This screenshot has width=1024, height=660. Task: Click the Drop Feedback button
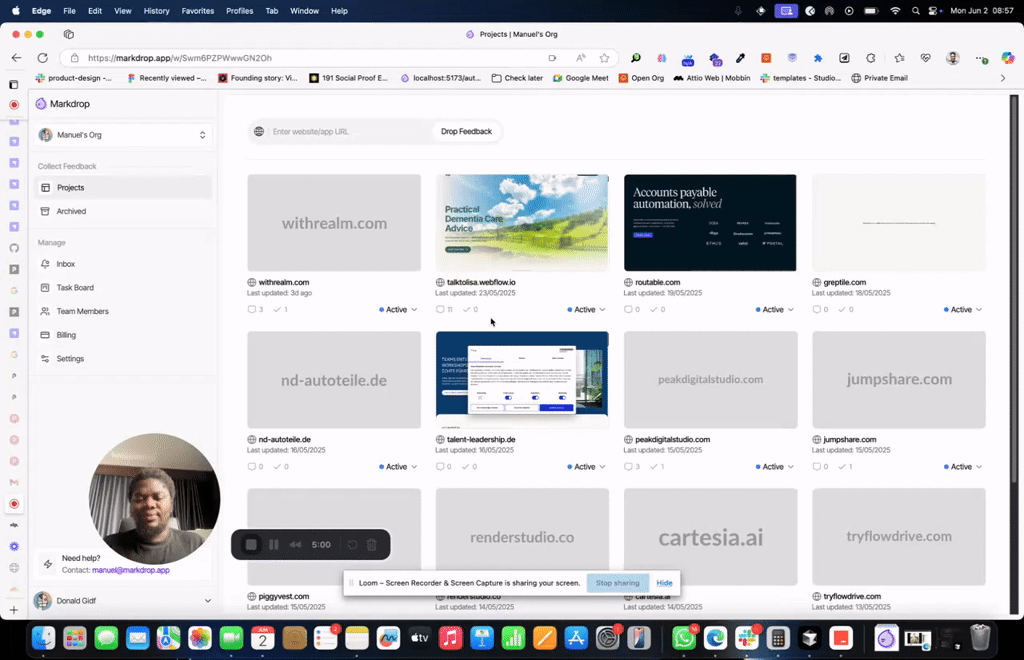[466, 131]
